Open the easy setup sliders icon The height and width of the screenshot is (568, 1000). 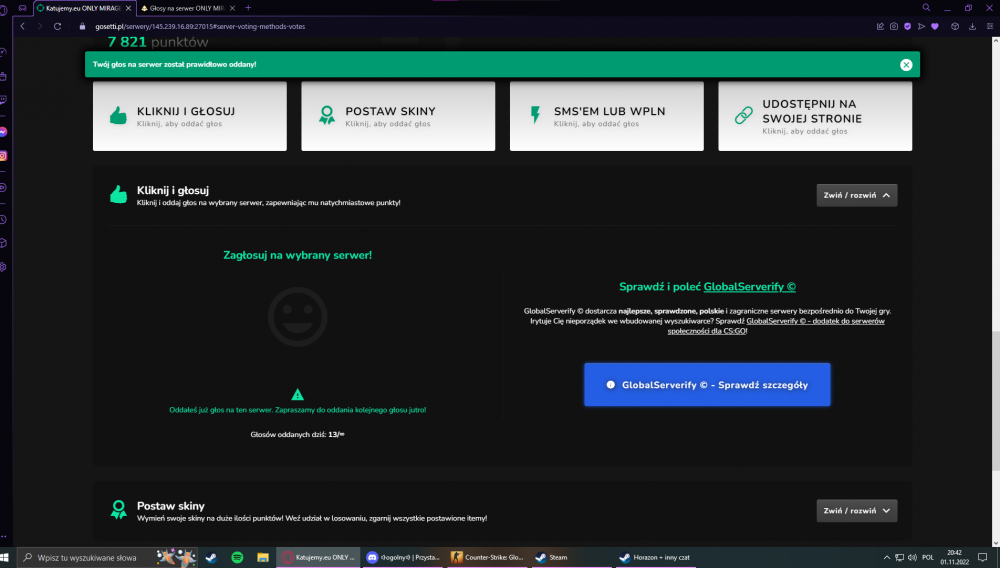click(x=990, y=26)
